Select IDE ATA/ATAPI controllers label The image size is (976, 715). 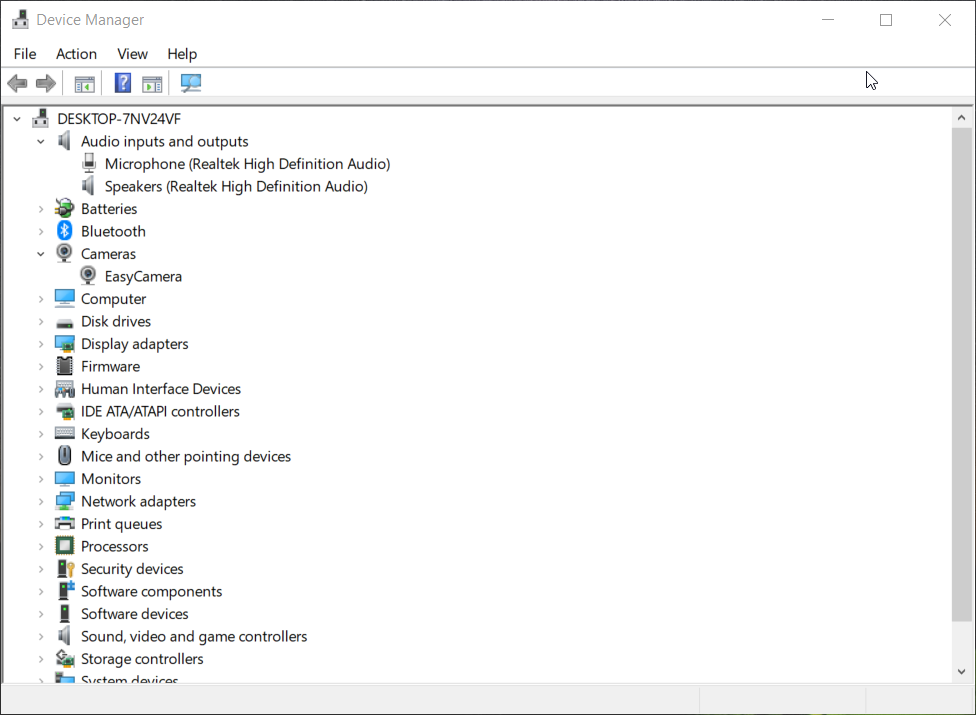(160, 411)
